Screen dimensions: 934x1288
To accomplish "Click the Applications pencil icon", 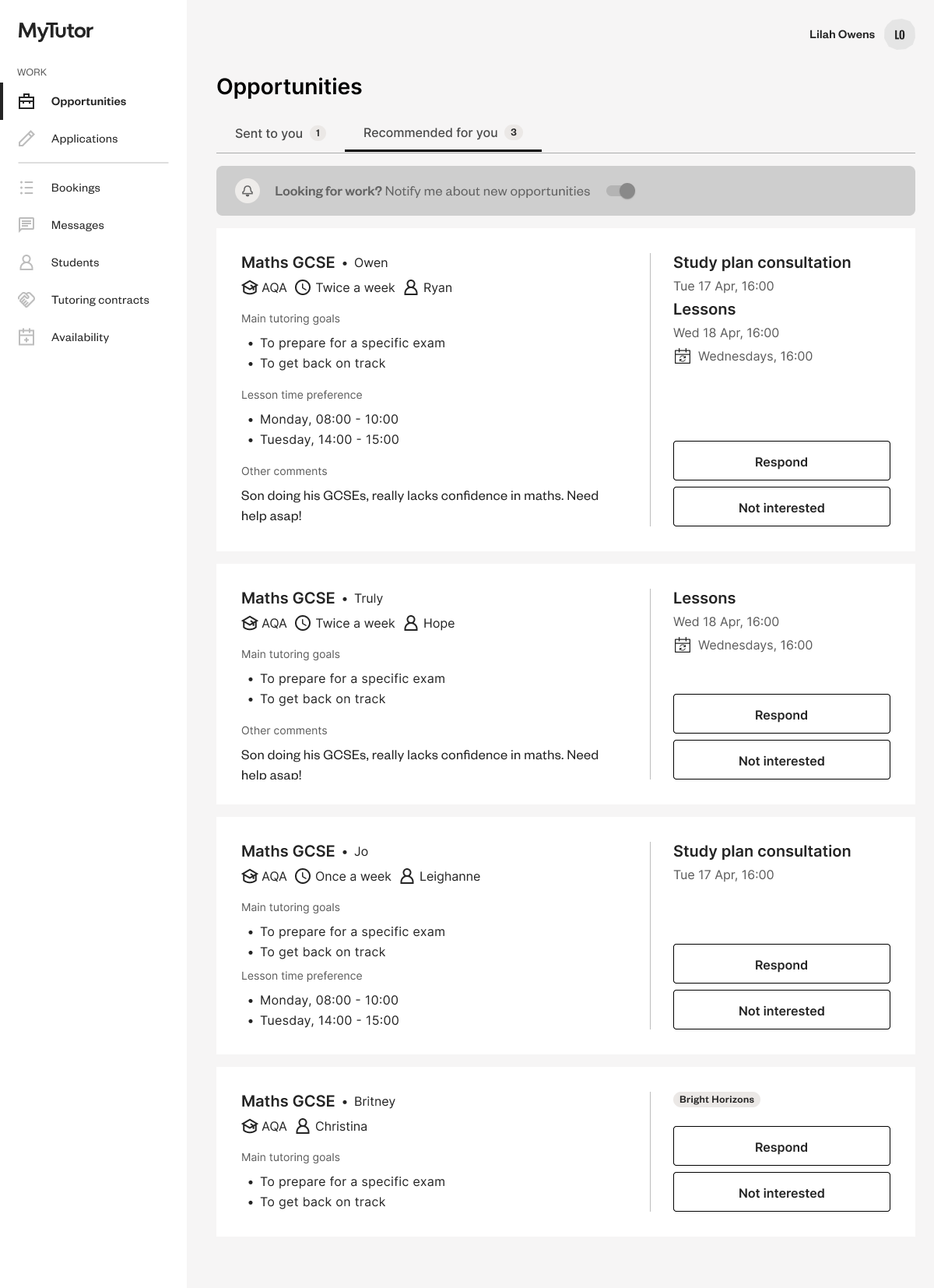I will click(x=26, y=139).
